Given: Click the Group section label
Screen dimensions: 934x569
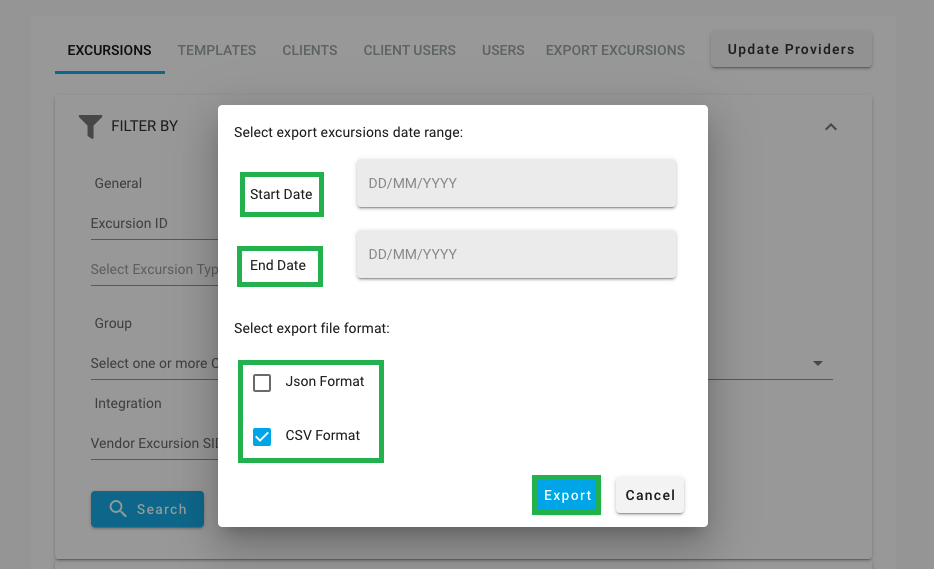Looking at the screenshot, I should coord(113,324).
